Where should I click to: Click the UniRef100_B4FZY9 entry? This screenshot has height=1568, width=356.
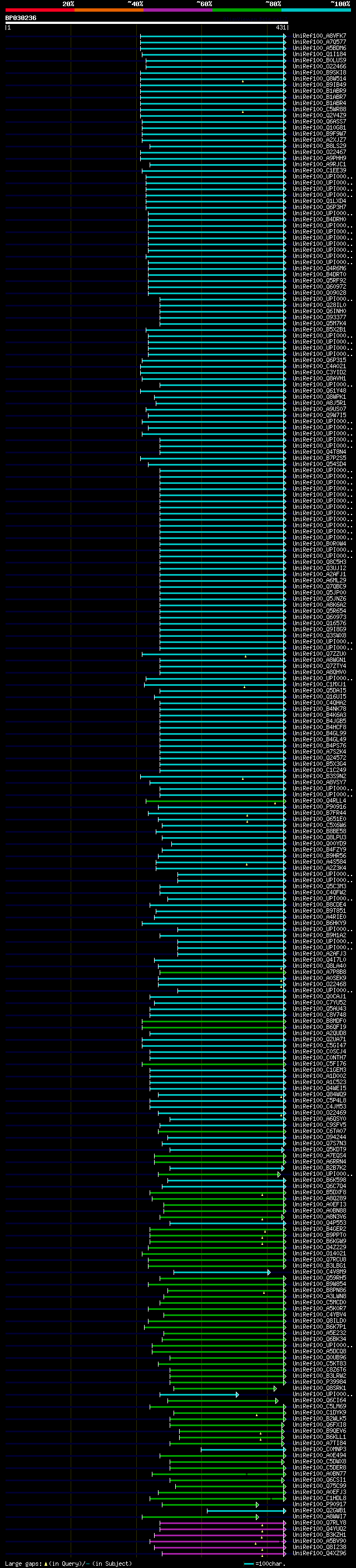click(319, 849)
